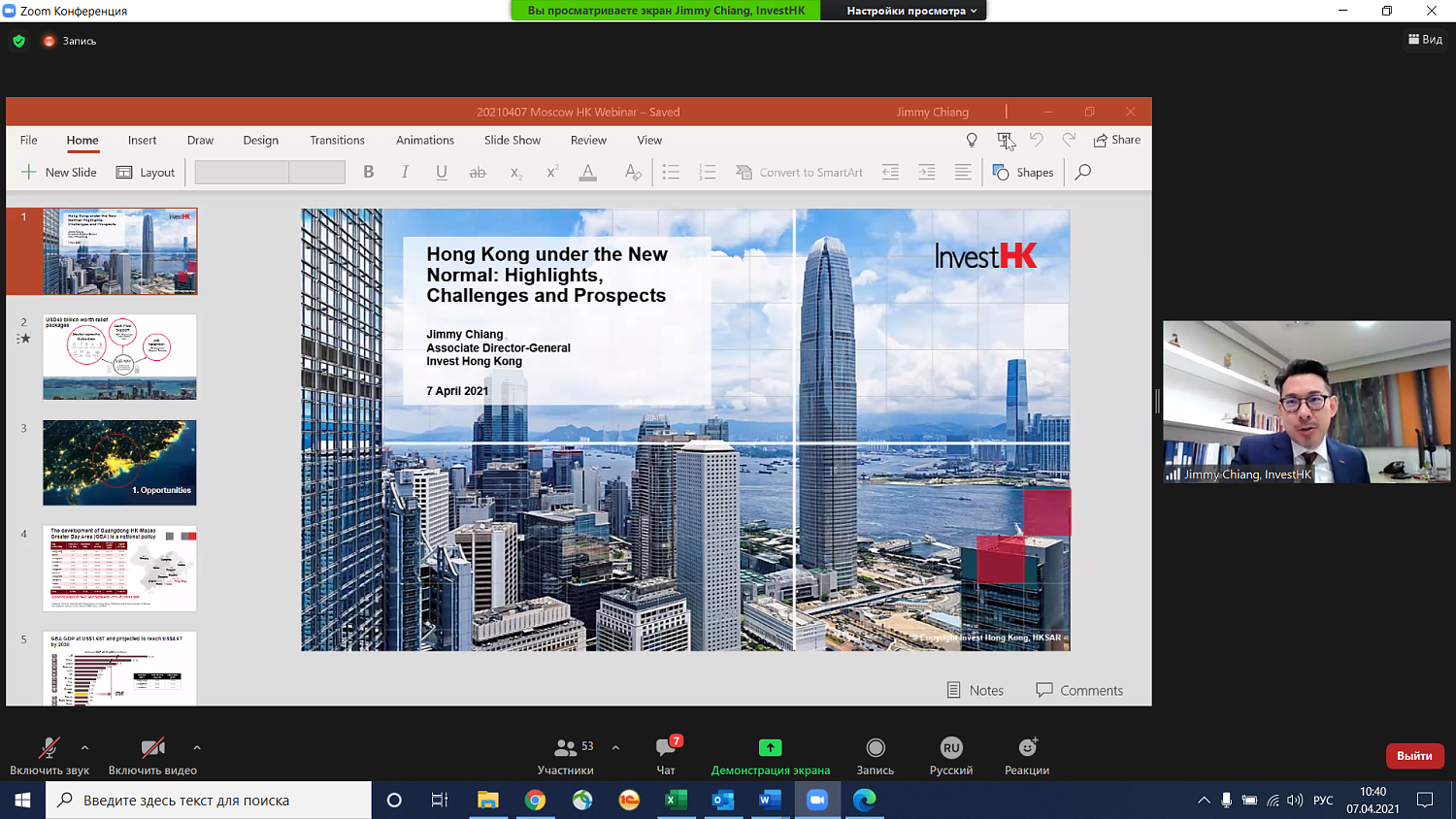Insert Shapes from the ribbon

coord(1023,172)
